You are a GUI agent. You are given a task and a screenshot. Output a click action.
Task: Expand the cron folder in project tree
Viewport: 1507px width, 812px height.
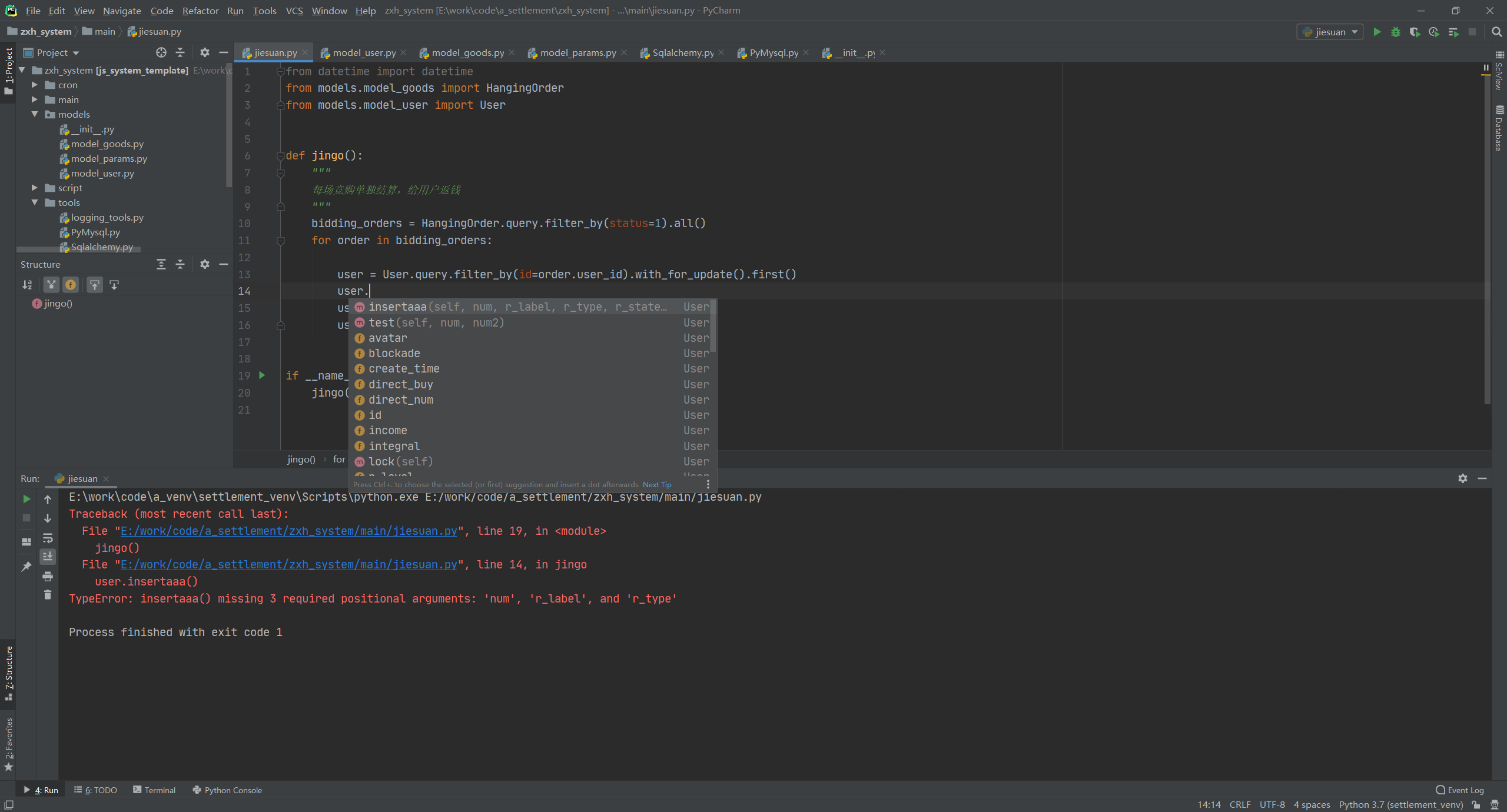pyautogui.click(x=35, y=85)
